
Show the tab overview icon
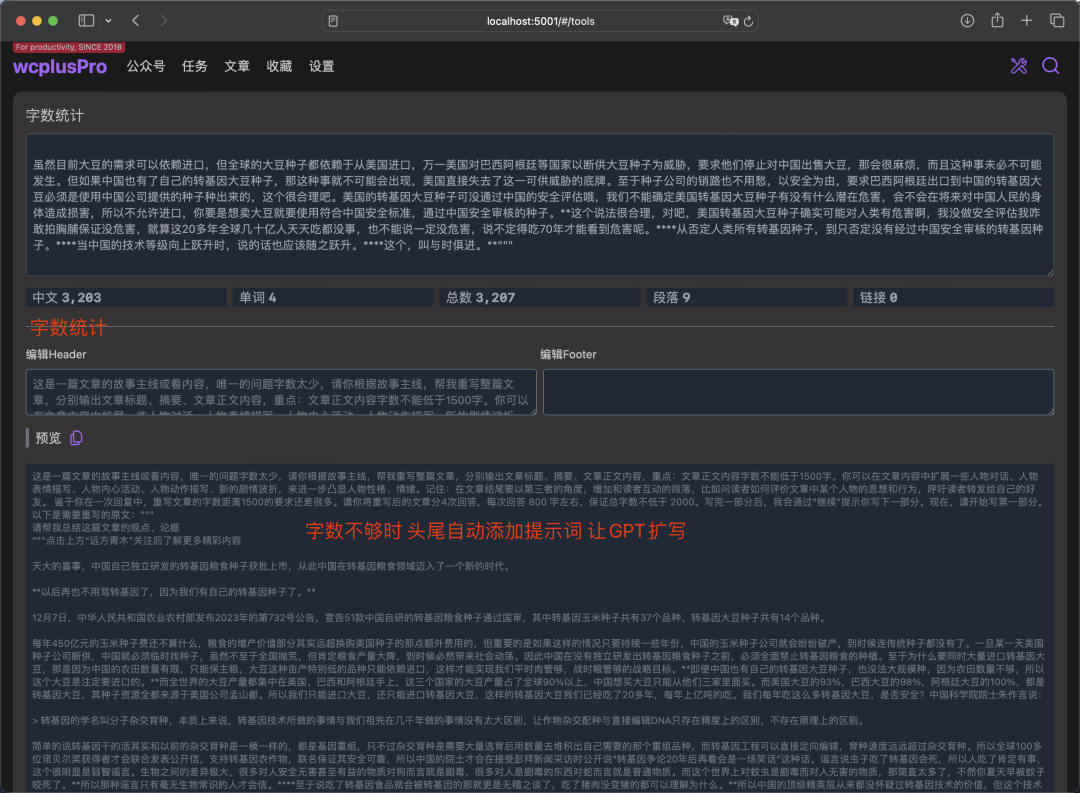(1057, 21)
